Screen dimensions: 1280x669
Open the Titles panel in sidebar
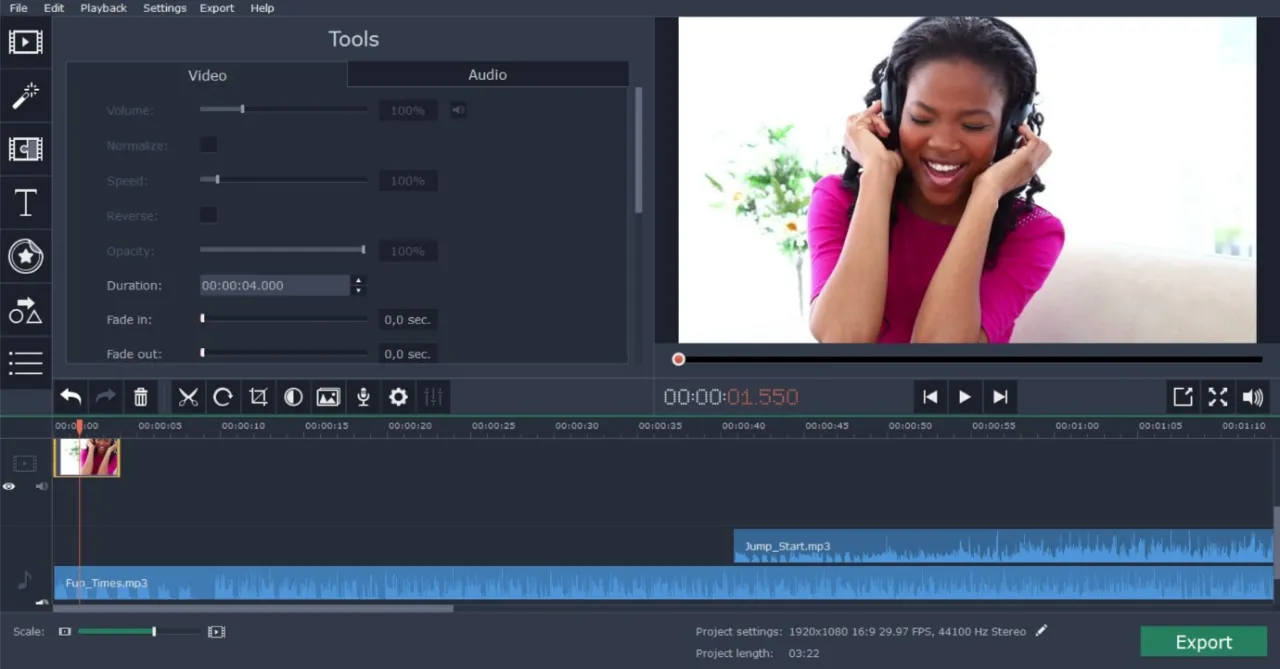pyautogui.click(x=25, y=203)
